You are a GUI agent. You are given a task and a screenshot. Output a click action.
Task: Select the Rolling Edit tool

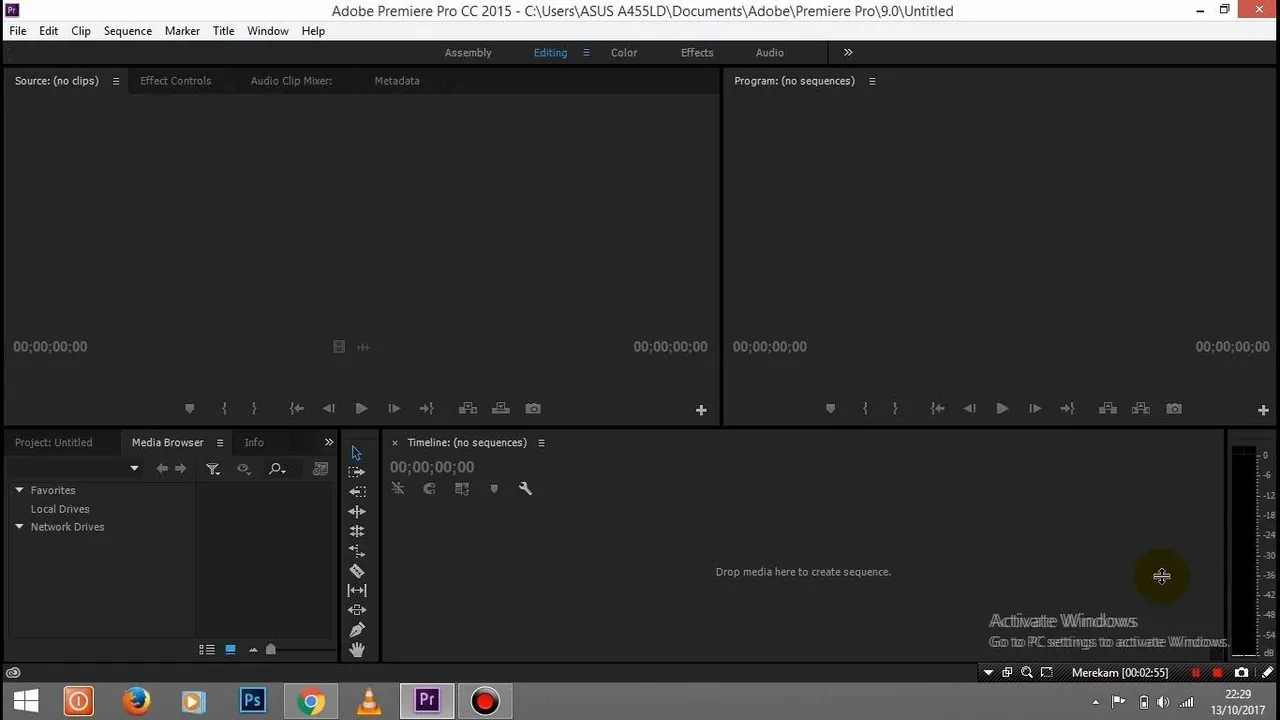click(x=356, y=531)
